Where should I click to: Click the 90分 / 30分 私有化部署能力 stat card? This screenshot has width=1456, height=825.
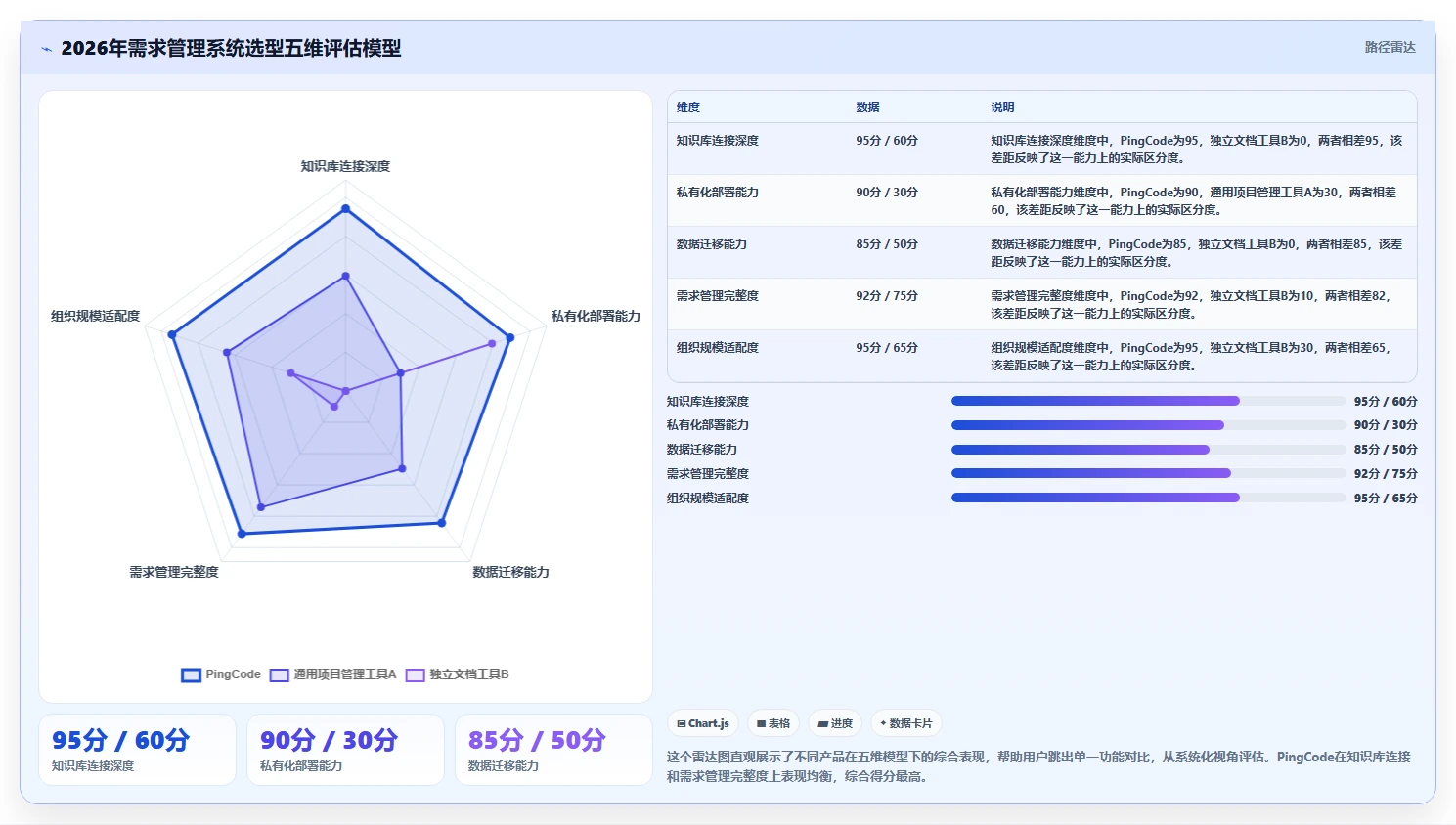coord(345,750)
